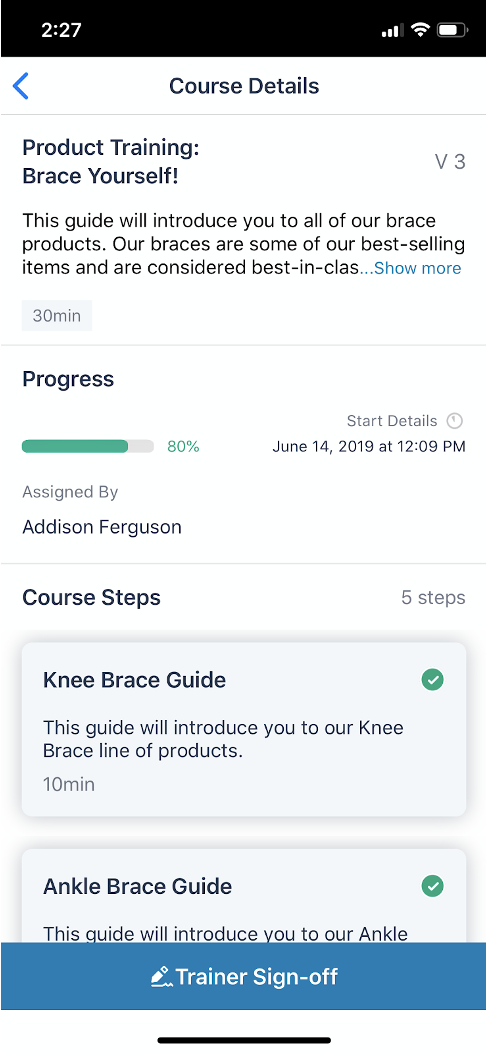The image size is (486, 1054).
Task: Tap the Start Details label
Action: coord(392,421)
